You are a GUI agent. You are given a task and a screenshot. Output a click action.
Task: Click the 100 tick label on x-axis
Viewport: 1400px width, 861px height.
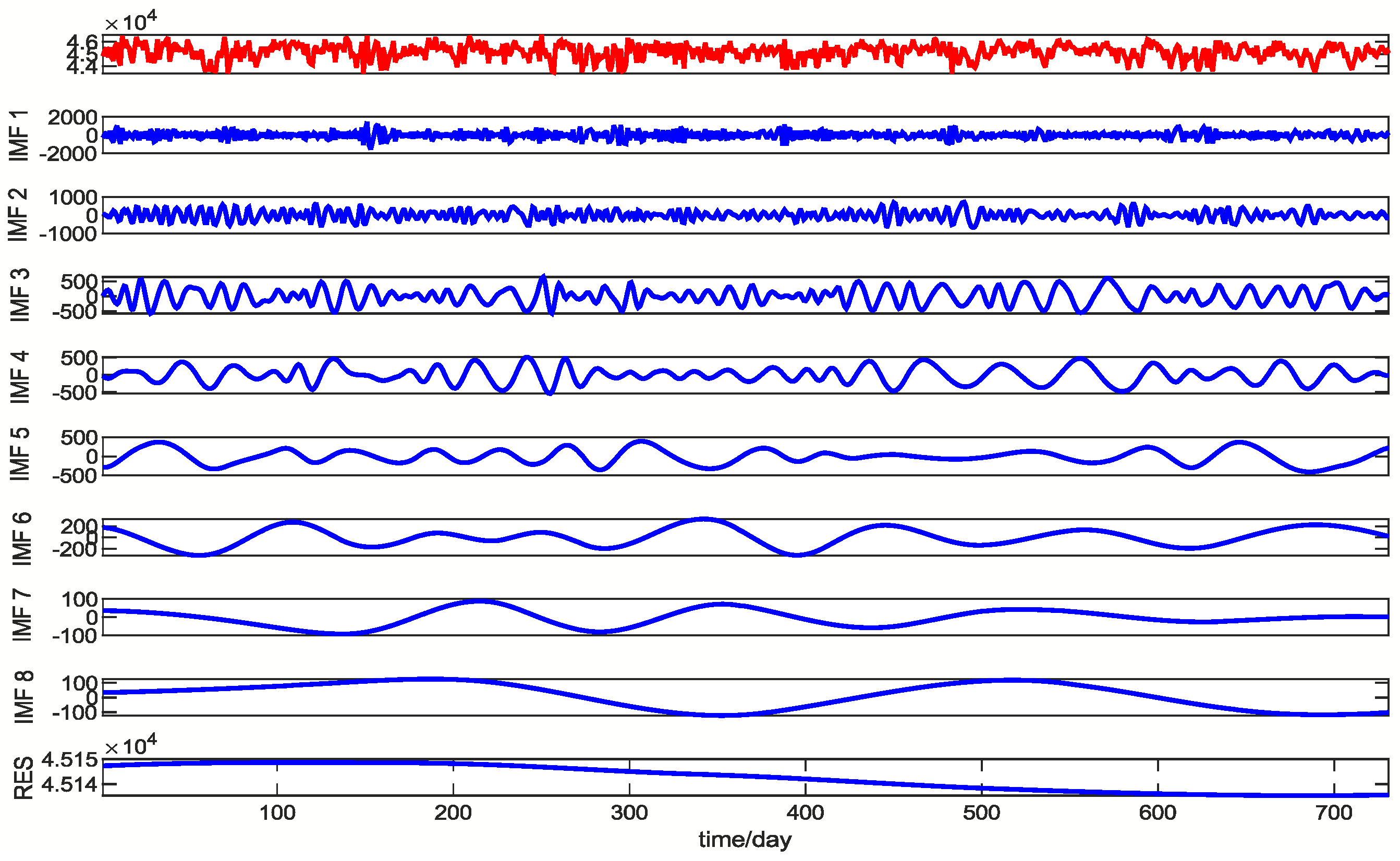coord(277,813)
